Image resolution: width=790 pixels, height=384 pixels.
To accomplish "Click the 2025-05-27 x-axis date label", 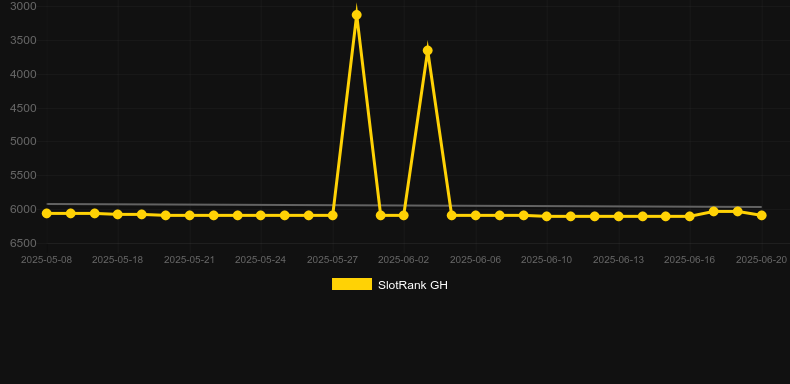I will click(333, 260).
